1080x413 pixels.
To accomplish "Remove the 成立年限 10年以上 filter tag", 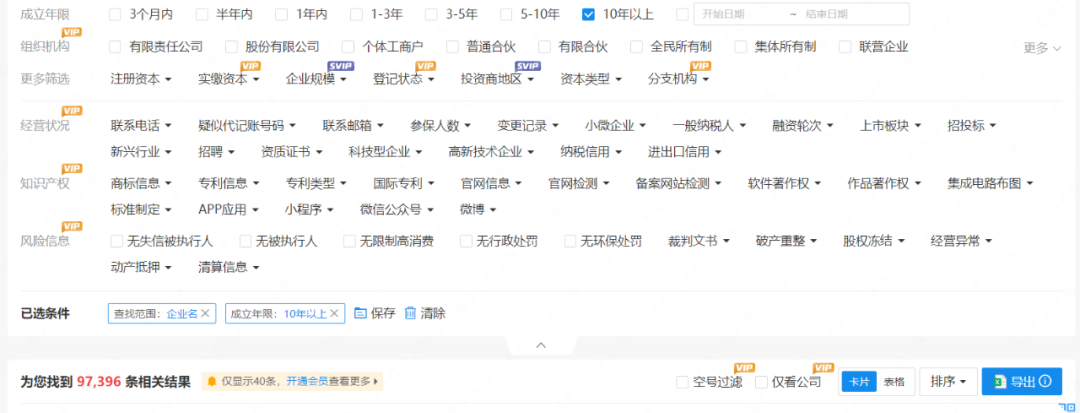I will [334, 313].
